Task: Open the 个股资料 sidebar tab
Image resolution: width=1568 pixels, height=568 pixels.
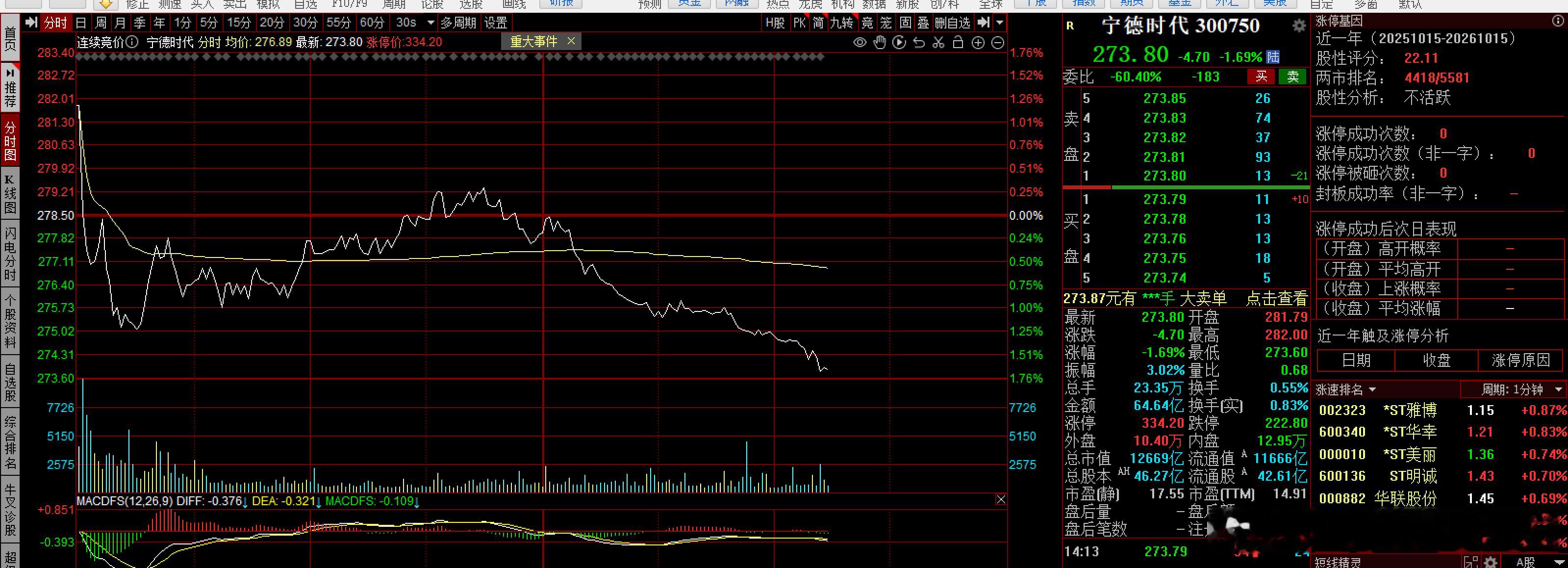Action: (10, 321)
